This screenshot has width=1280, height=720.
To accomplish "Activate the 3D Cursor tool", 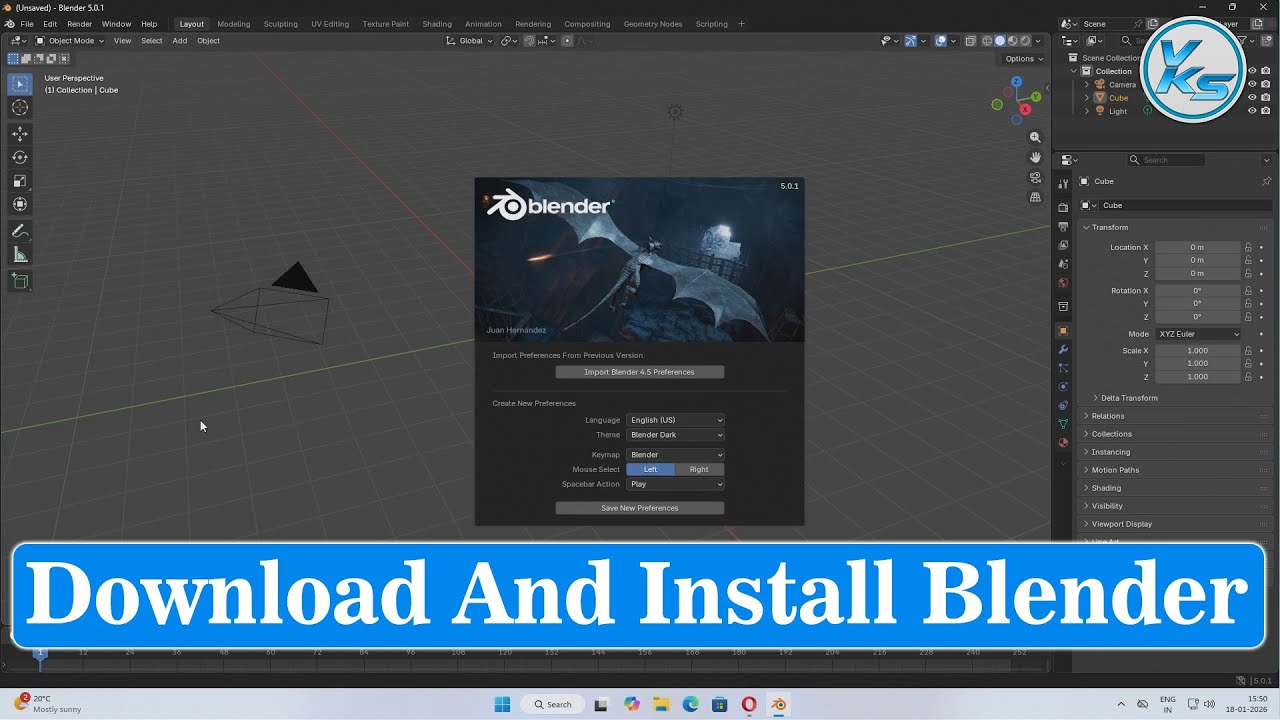I will point(20,108).
